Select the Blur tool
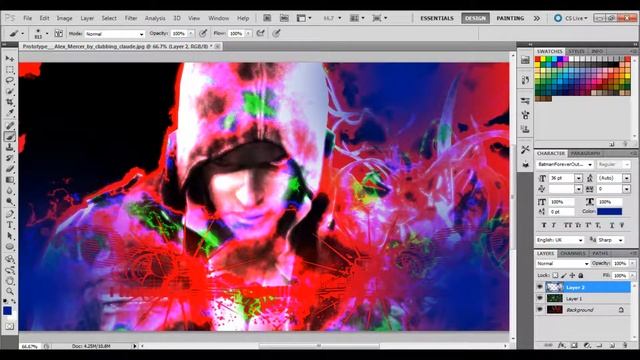This screenshot has height=360, width=640. pyautogui.click(x=10, y=191)
